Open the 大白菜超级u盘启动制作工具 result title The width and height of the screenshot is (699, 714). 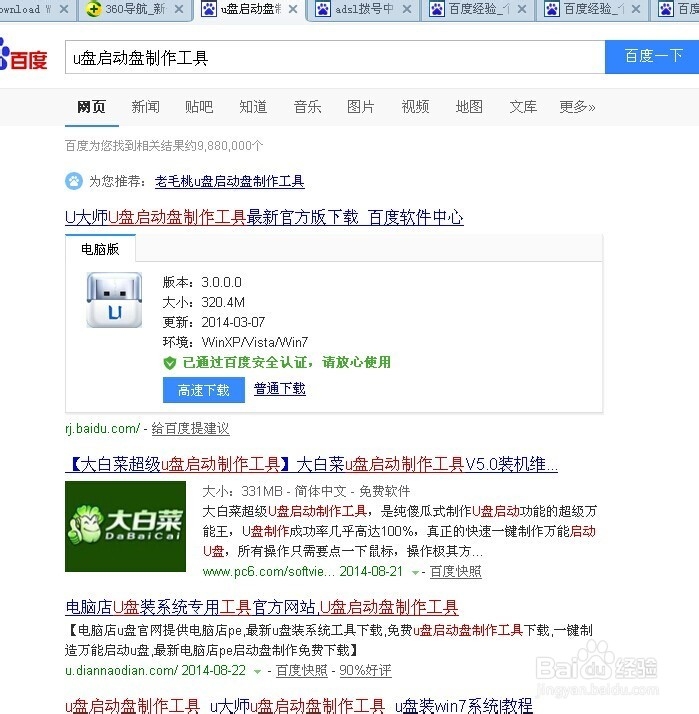point(311,465)
